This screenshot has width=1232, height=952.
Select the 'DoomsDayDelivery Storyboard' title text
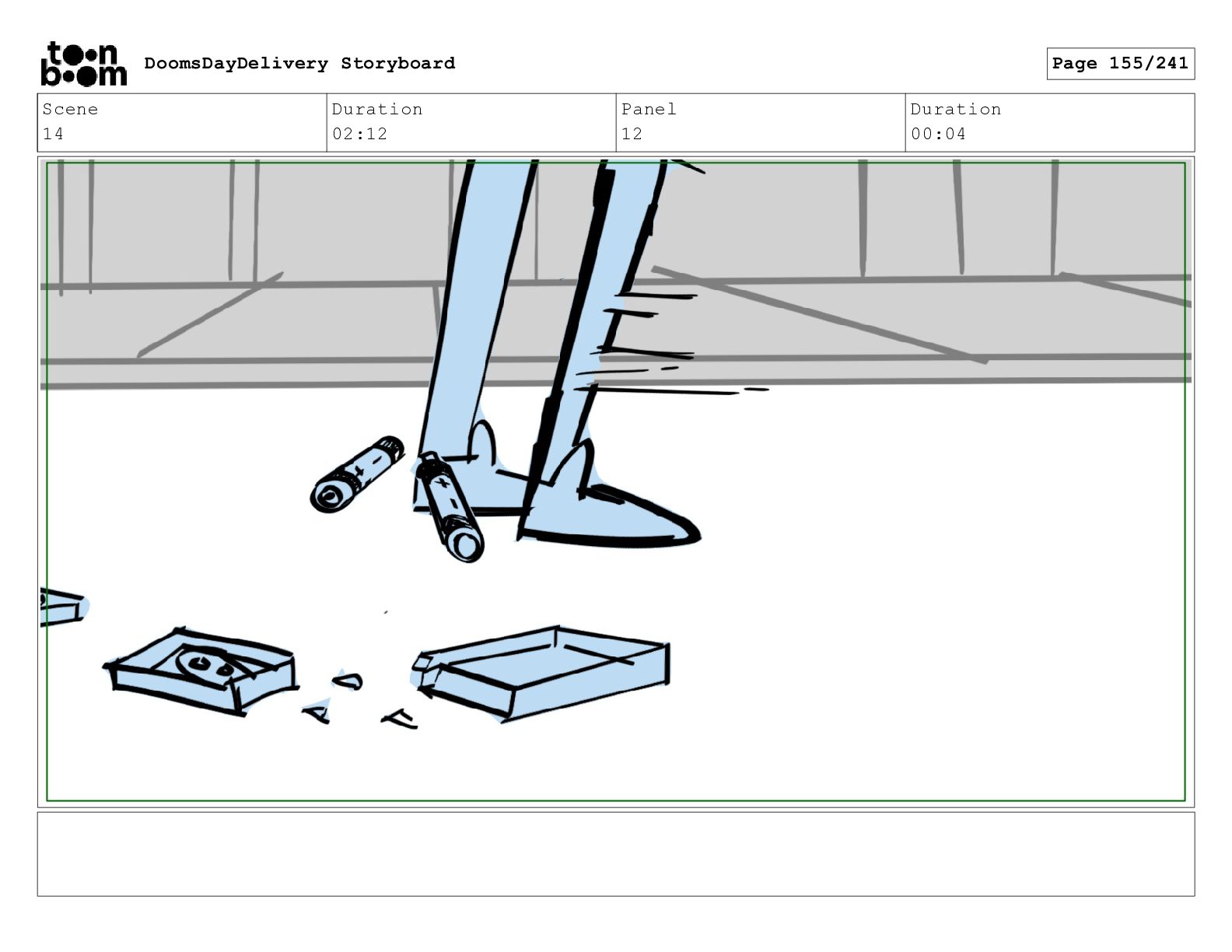coord(299,63)
